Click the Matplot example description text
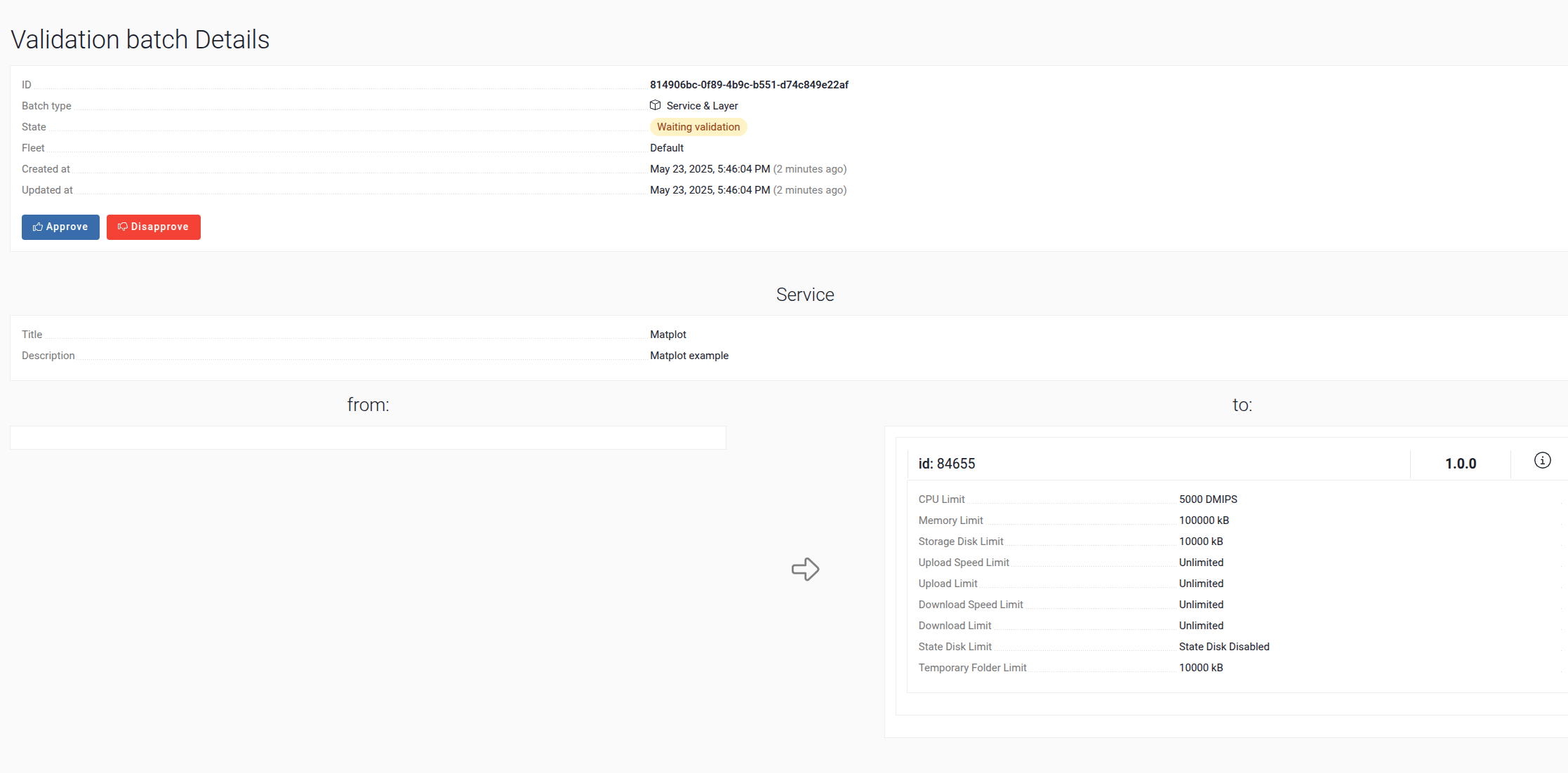 click(689, 356)
